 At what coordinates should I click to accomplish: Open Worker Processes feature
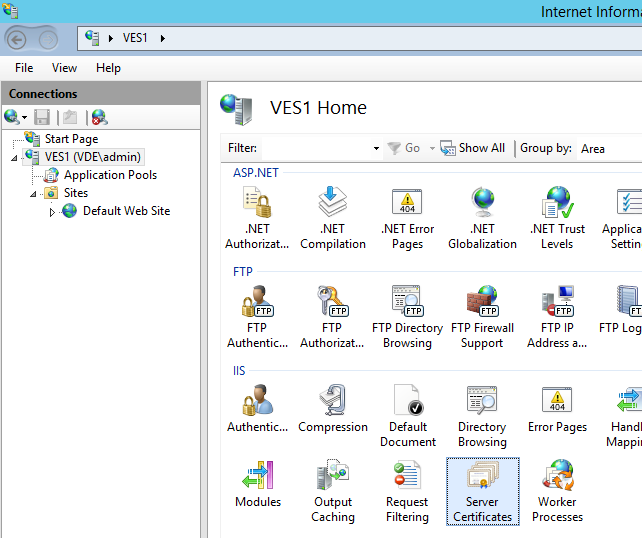(557, 491)
